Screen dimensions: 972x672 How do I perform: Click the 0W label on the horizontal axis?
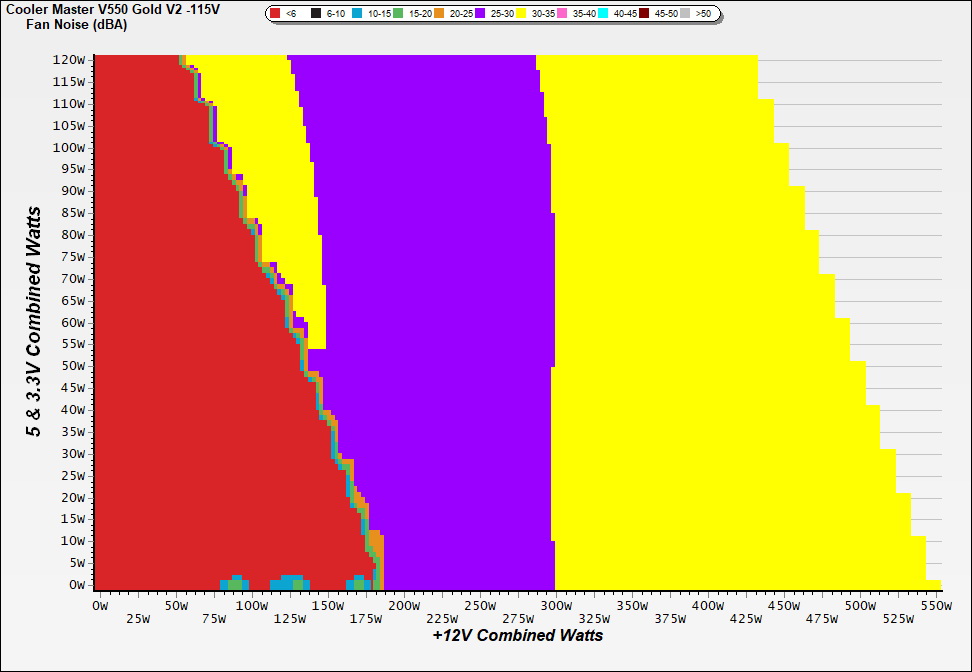(x=99, y=606)
